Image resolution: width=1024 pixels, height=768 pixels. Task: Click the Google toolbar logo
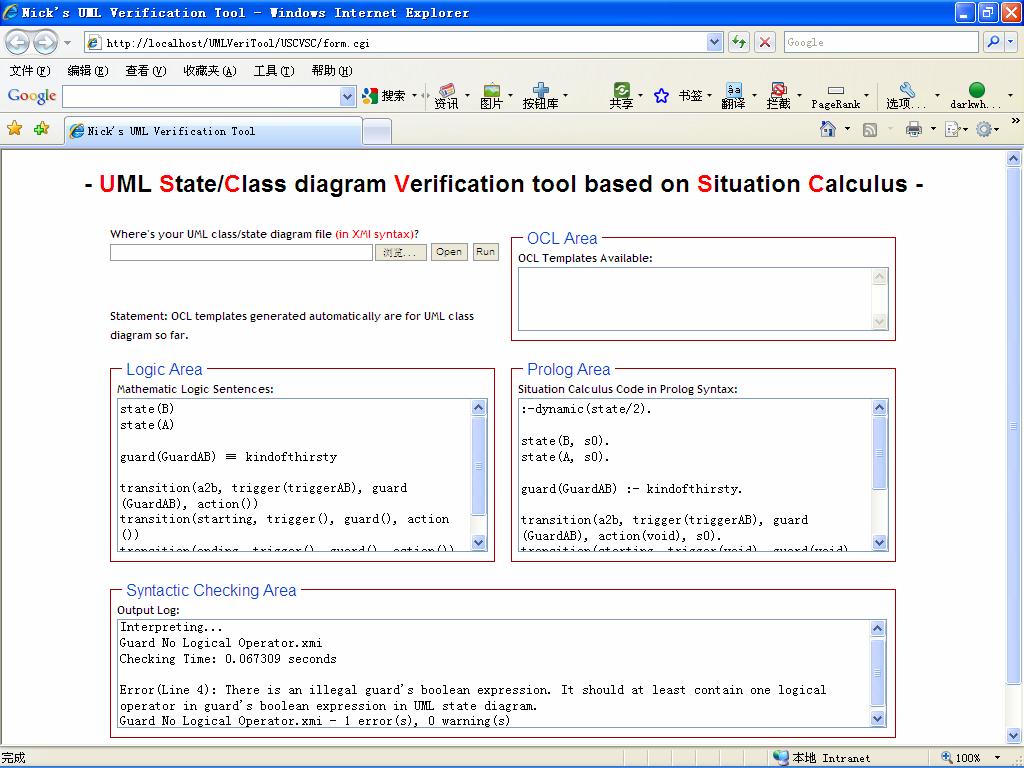click(x=31, y=96)
